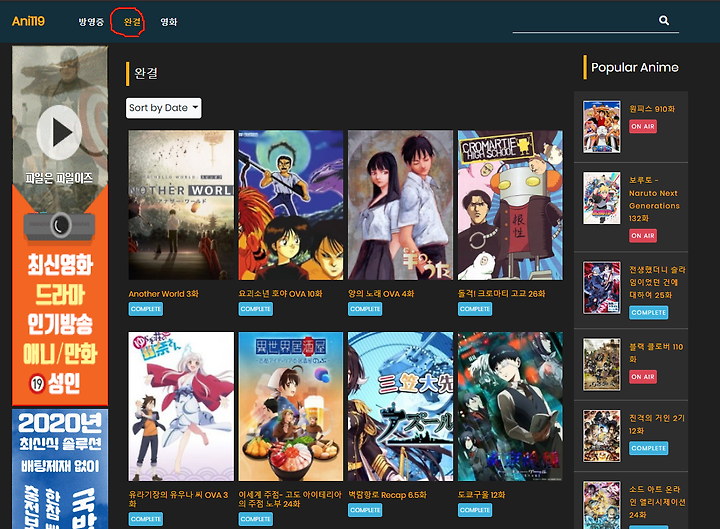Screen dimensions: 720x529
Task: Click COMPLETE badge for 진격의 거인 2기
Action: (648, 448)
